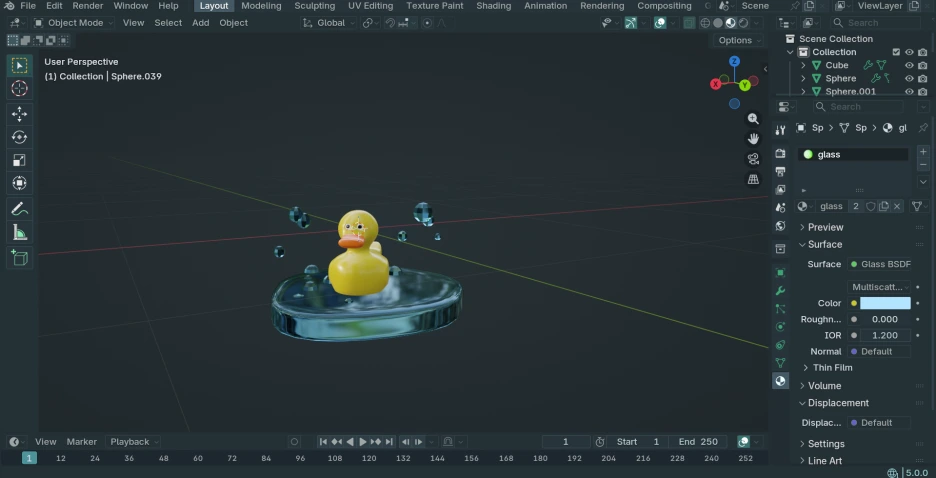Toggle proportional editing in header
Screen dimensions: 936x478
[427, 23]
